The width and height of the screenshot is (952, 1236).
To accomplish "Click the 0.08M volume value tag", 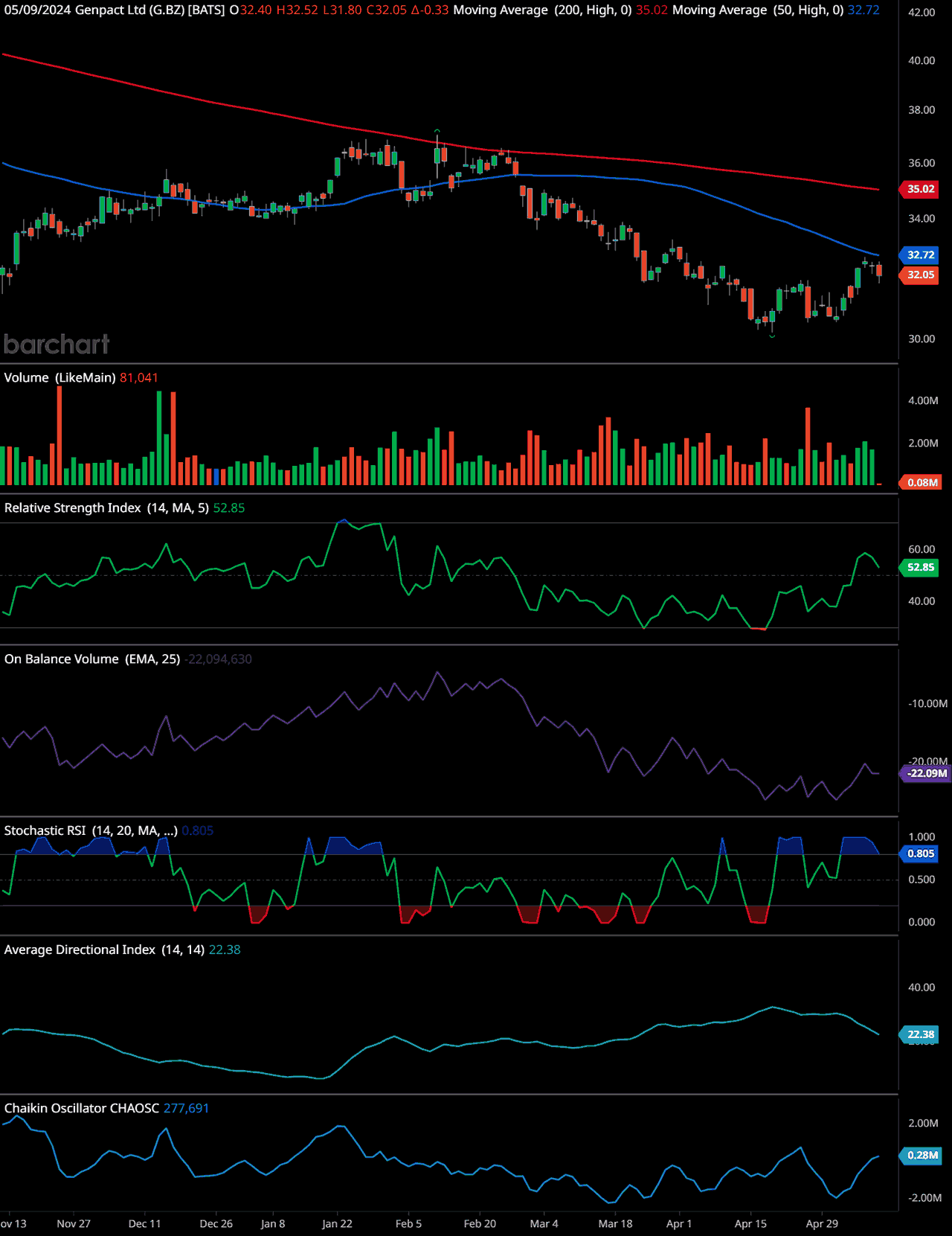I will coord(922,482).
